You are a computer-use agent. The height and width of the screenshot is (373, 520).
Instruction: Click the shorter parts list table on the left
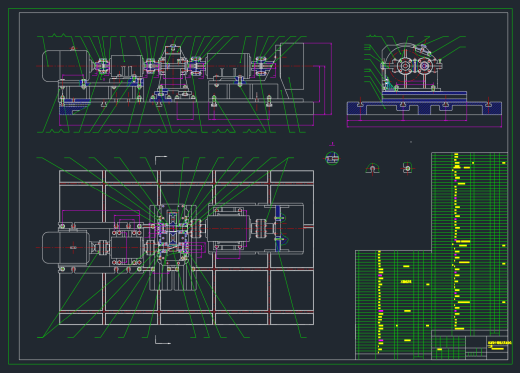(x=393, y=305)
